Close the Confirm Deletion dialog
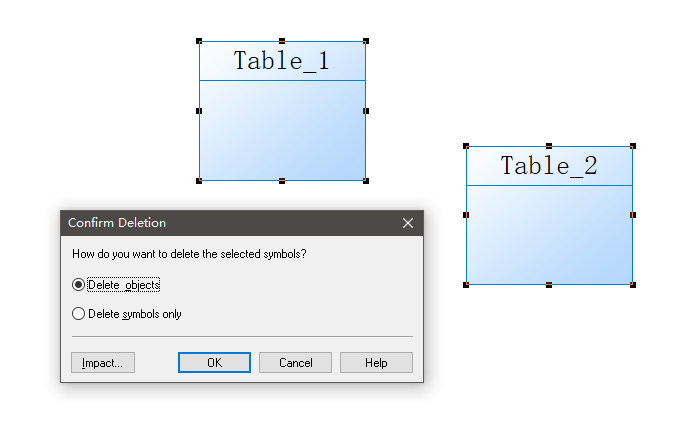This screenshot has height=424, width=681. 407,223
